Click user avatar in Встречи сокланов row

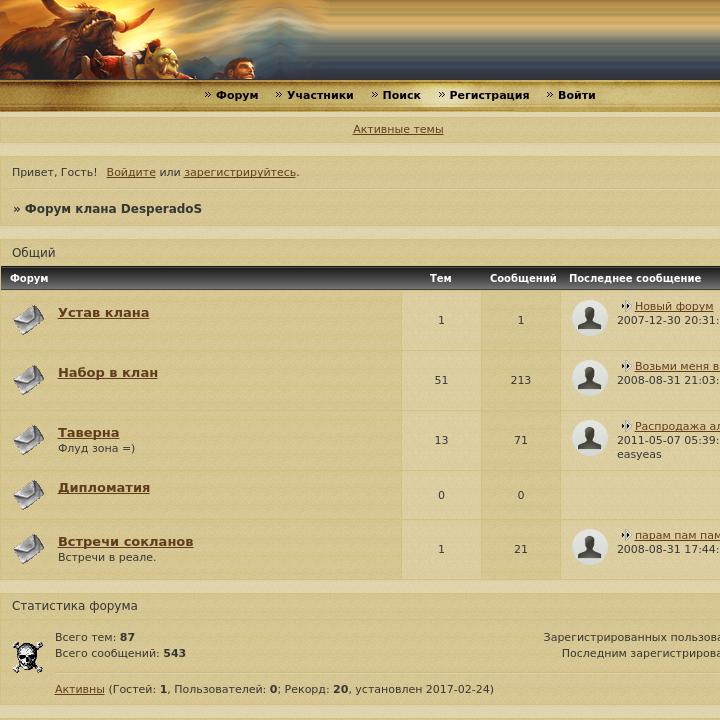click(590, 547)
